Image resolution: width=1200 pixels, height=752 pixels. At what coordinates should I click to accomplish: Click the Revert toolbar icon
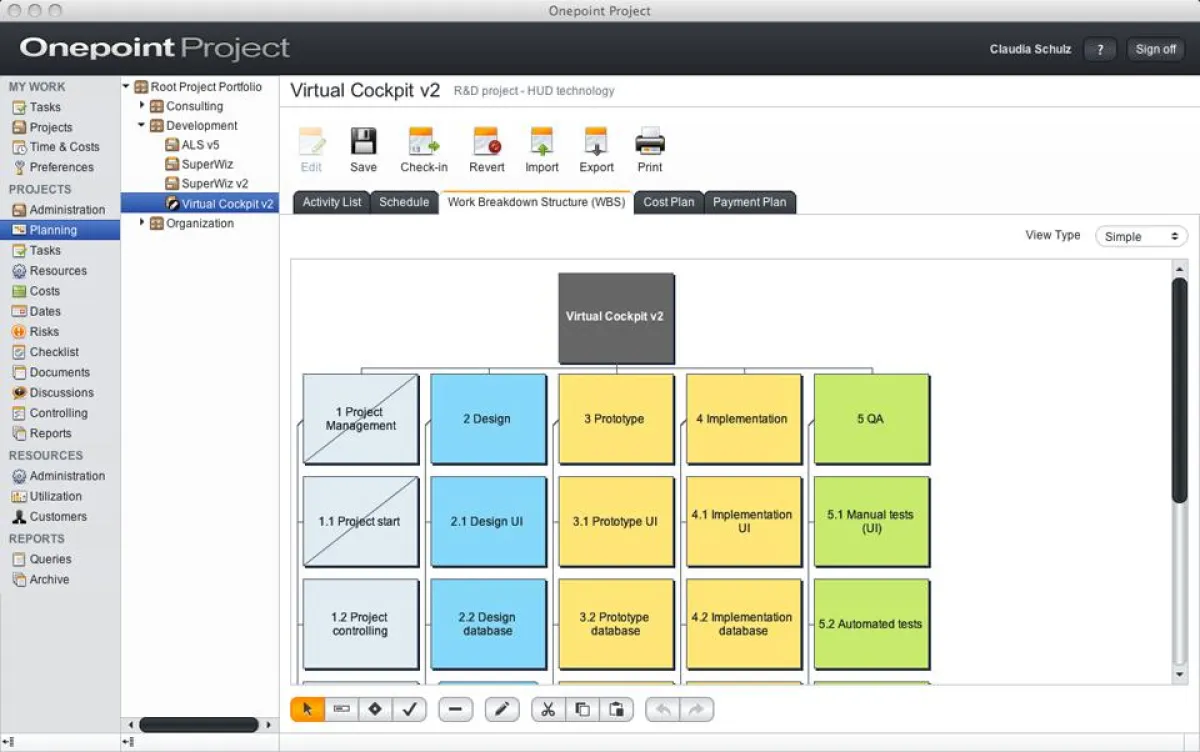pos(487,150)
